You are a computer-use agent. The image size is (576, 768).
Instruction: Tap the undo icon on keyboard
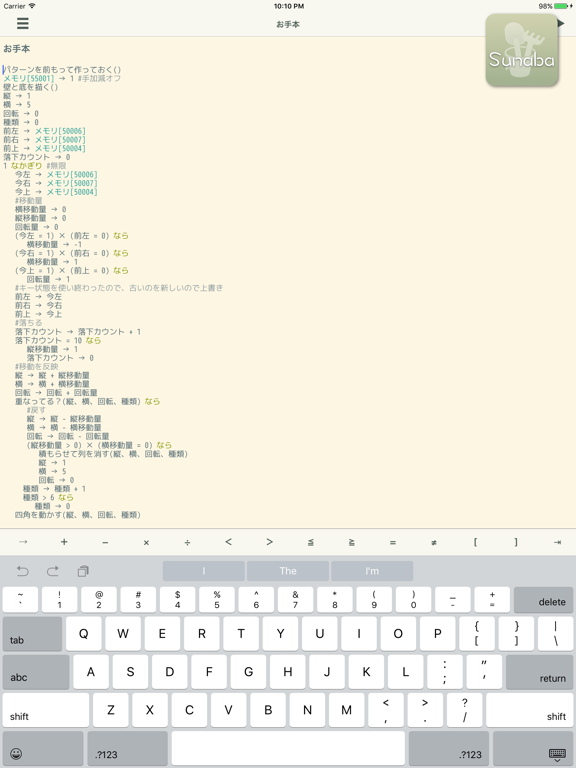pos(23,571)
